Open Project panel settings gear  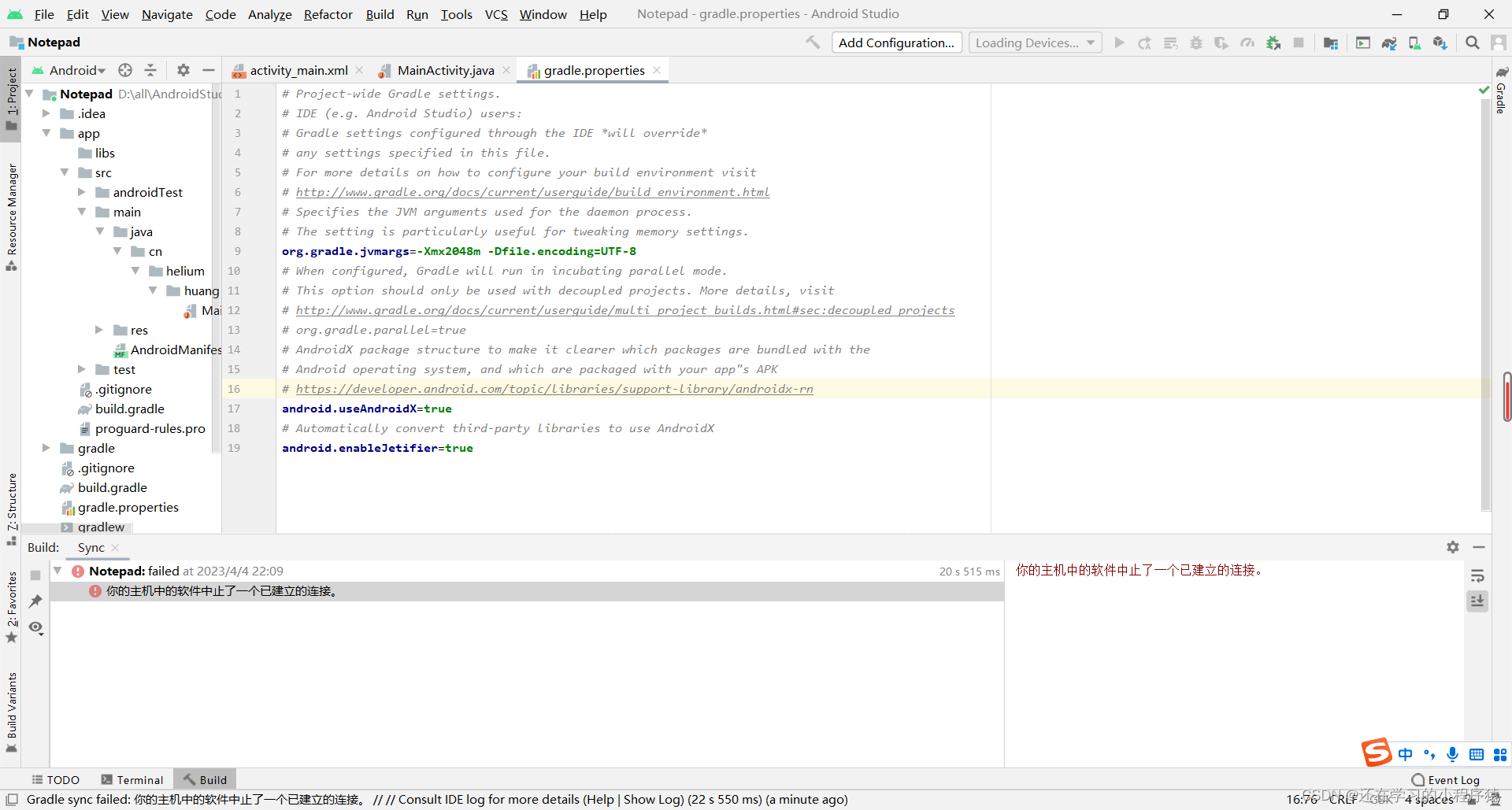(183, 70)
